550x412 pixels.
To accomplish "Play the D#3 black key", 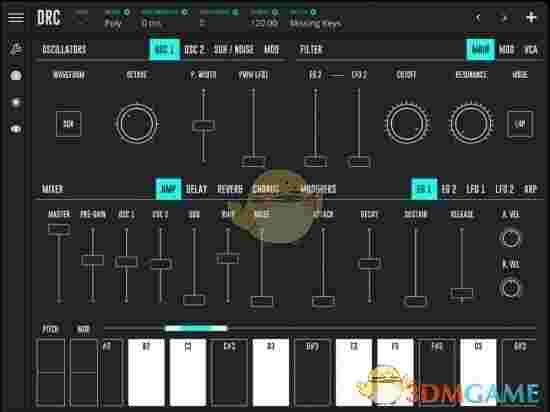I will click(x=312, y=373).
